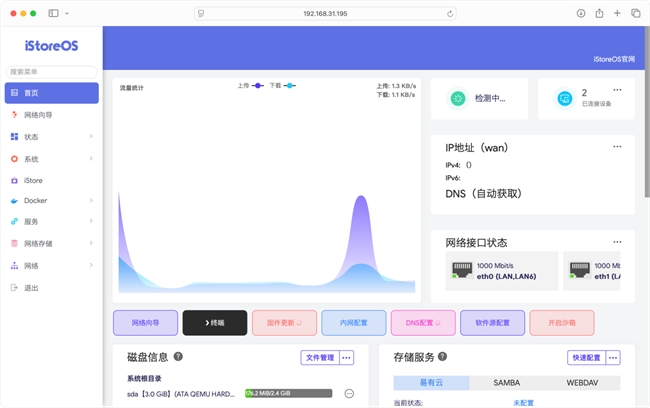Expand the 状态 menu chevron
The width and height of the screenshot is (650, 408).
(x=91, y=136)
